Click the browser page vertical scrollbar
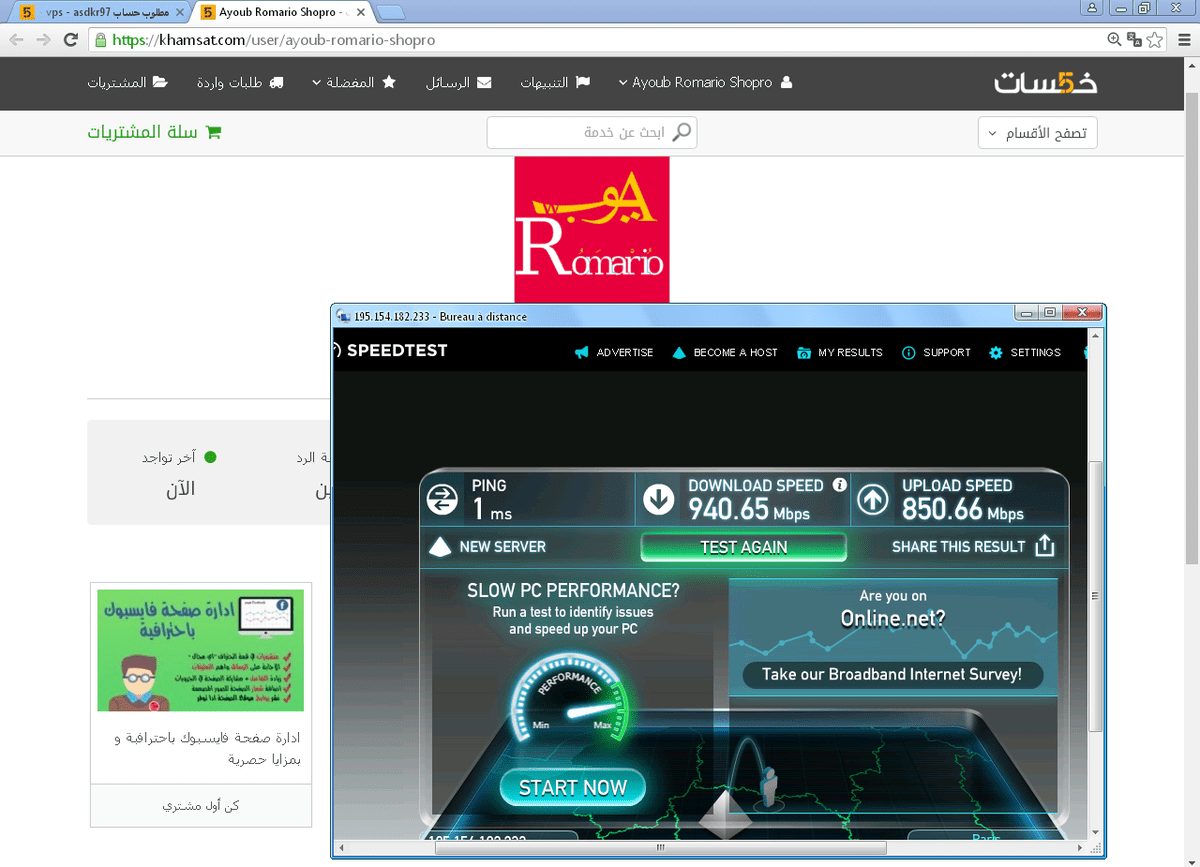This screenshot has height=867, width=1200. click(x=1191, y=330)
